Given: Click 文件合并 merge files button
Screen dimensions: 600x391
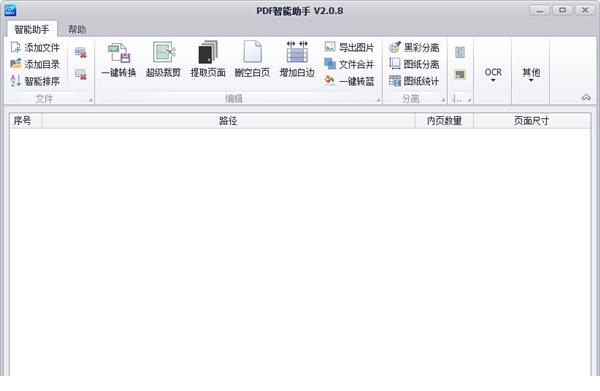Looking at the screenshot, I should [x=349, y=64].
